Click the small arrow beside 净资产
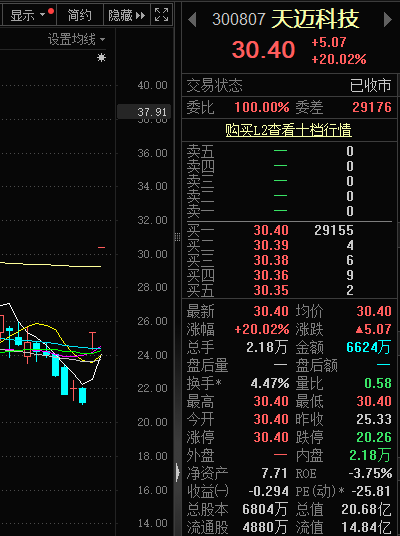Viewport: 400px width, 536px height. 178,472
